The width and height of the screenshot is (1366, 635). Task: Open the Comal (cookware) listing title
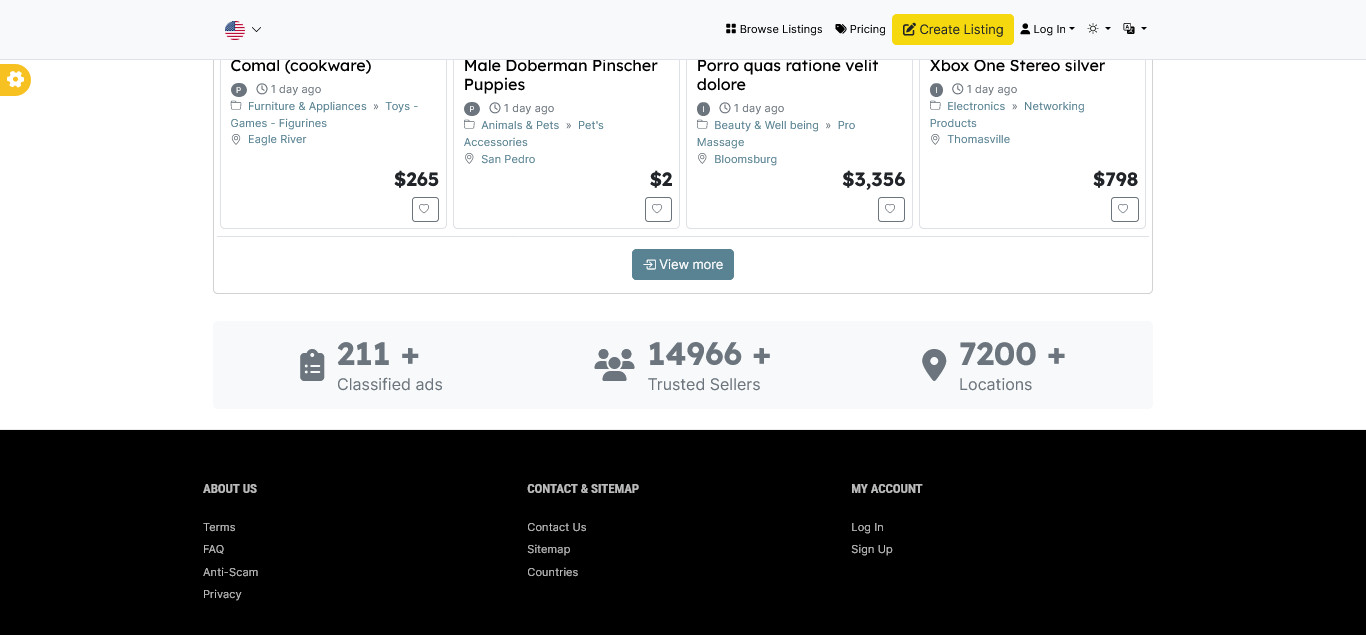(x=301, y=66)
